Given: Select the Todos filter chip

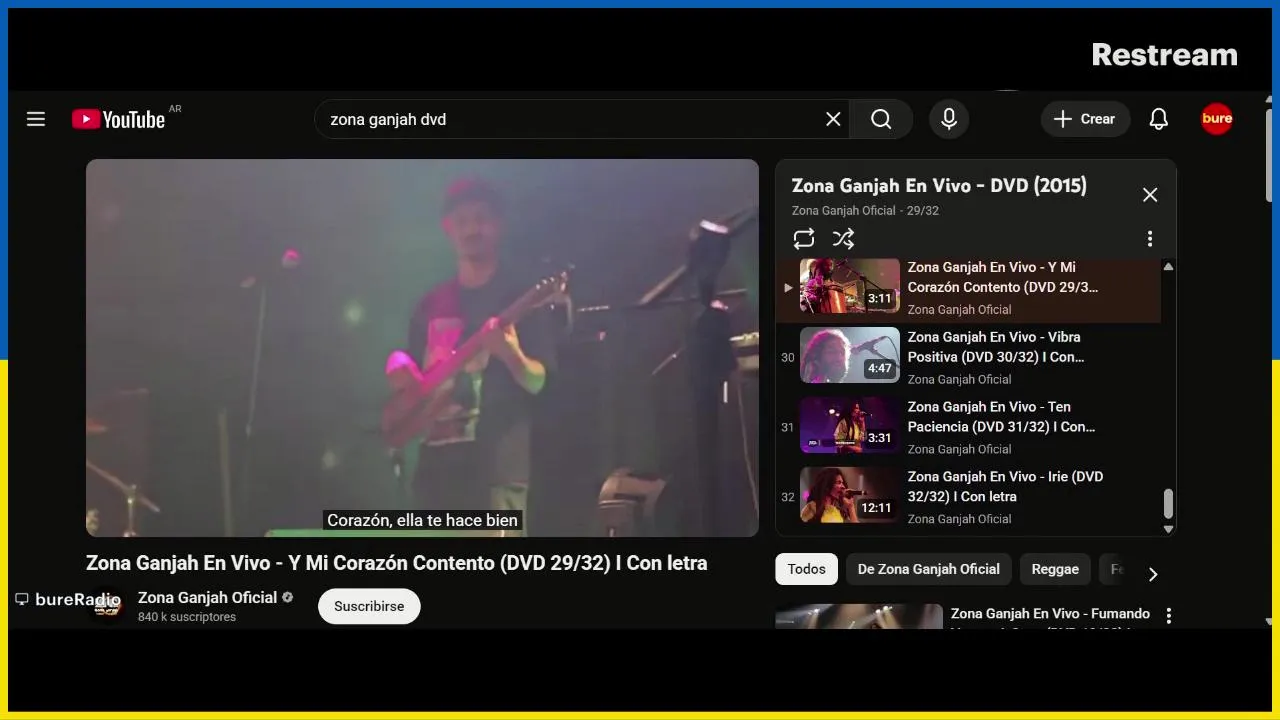Looking at the screenshot, I should coord(806,569).
